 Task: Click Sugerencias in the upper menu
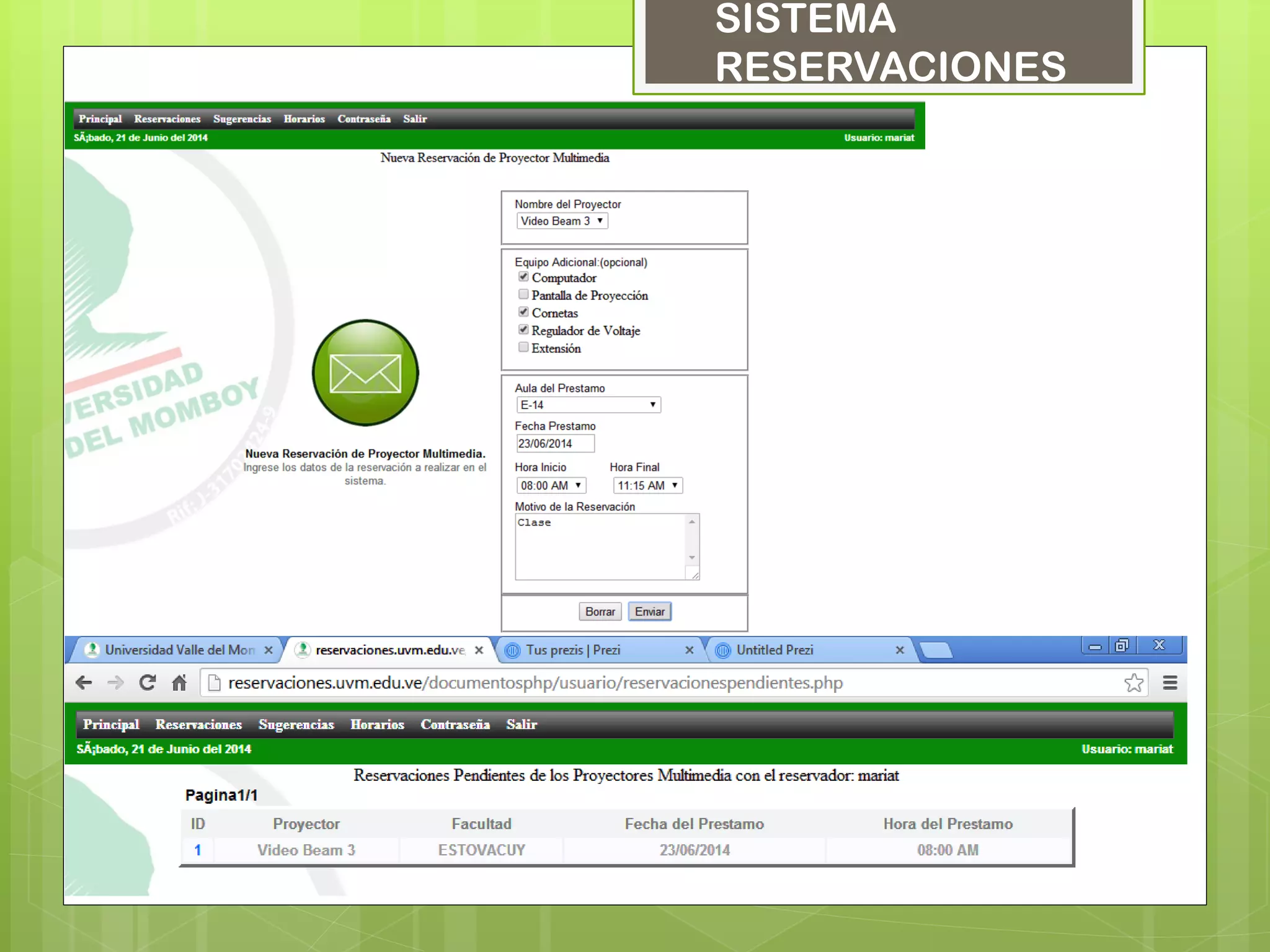tap(242, 119)
